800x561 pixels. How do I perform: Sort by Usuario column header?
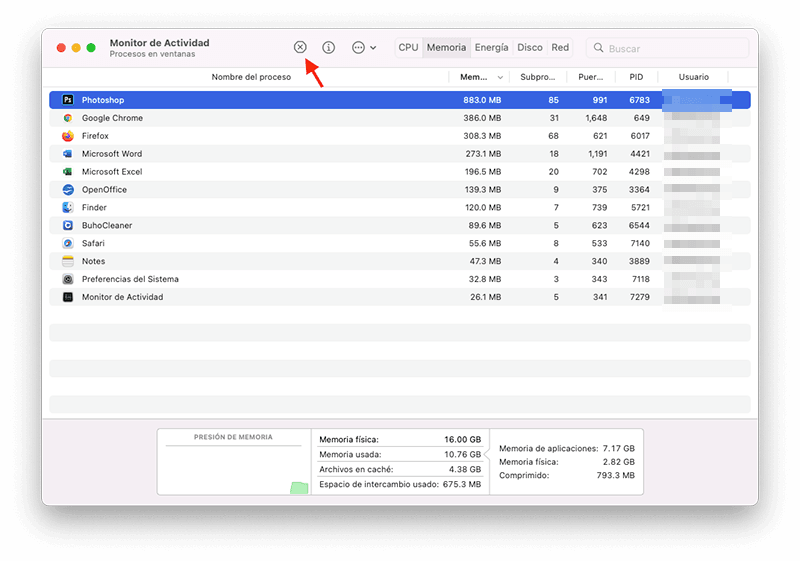[x=693, y=77]
